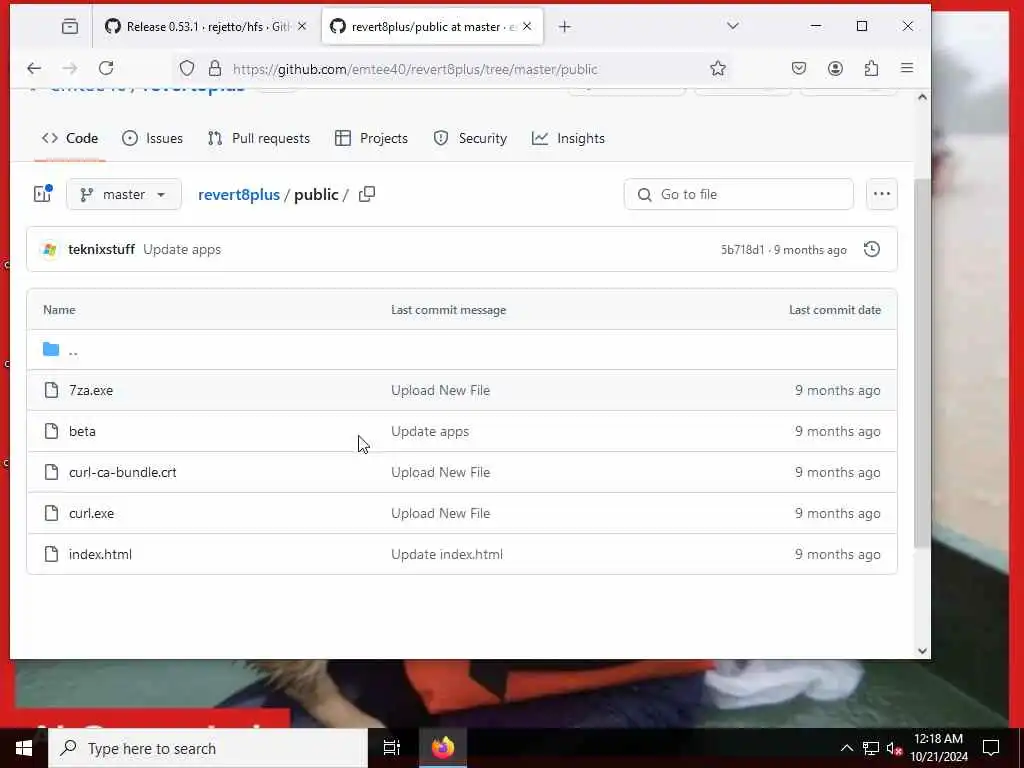This screenshot has width=1024, height=768.
Task: Open the more options ellipsis button
Action: click(x=882, y=194)
